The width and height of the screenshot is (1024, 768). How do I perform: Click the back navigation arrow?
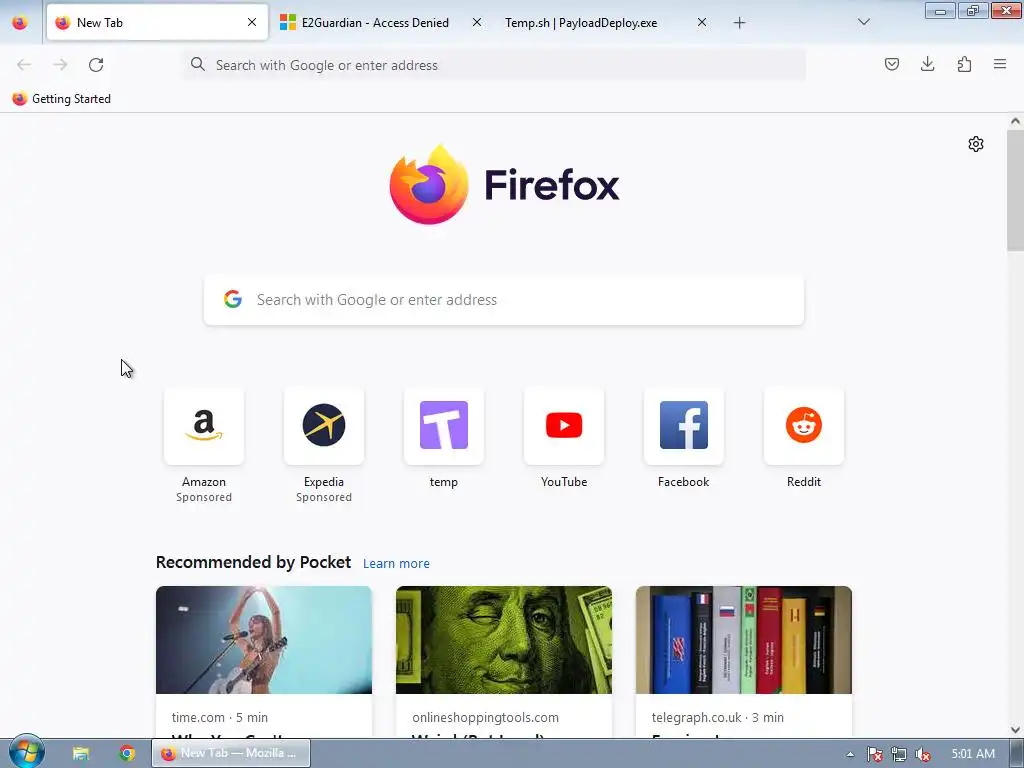click(x=24, y=65)
